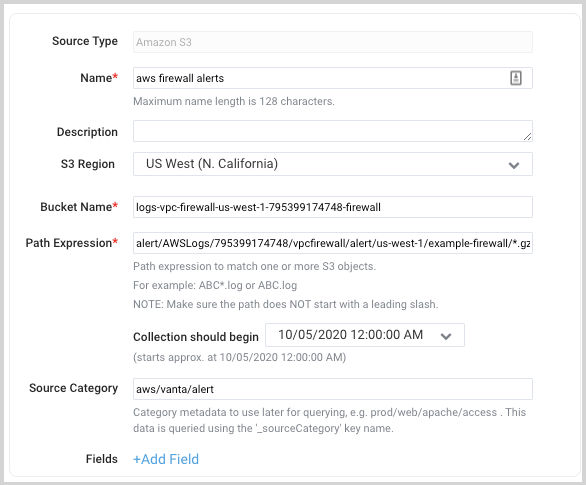Screen dimensions: 586x485
Task: Click the Bucket Name input field
Action: tap(333, 207)
